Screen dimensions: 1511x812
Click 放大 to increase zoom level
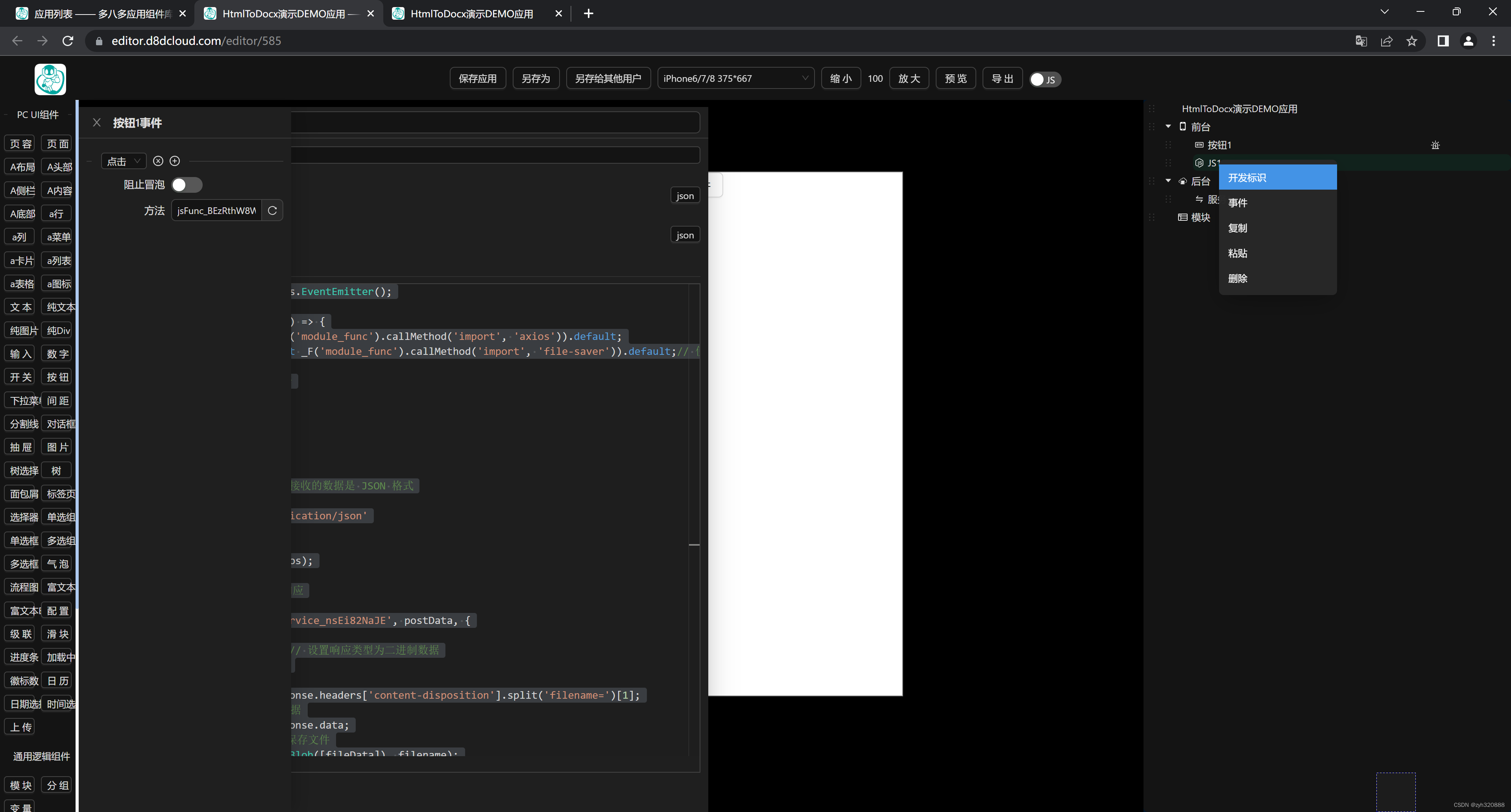click(x=909, y=78)
